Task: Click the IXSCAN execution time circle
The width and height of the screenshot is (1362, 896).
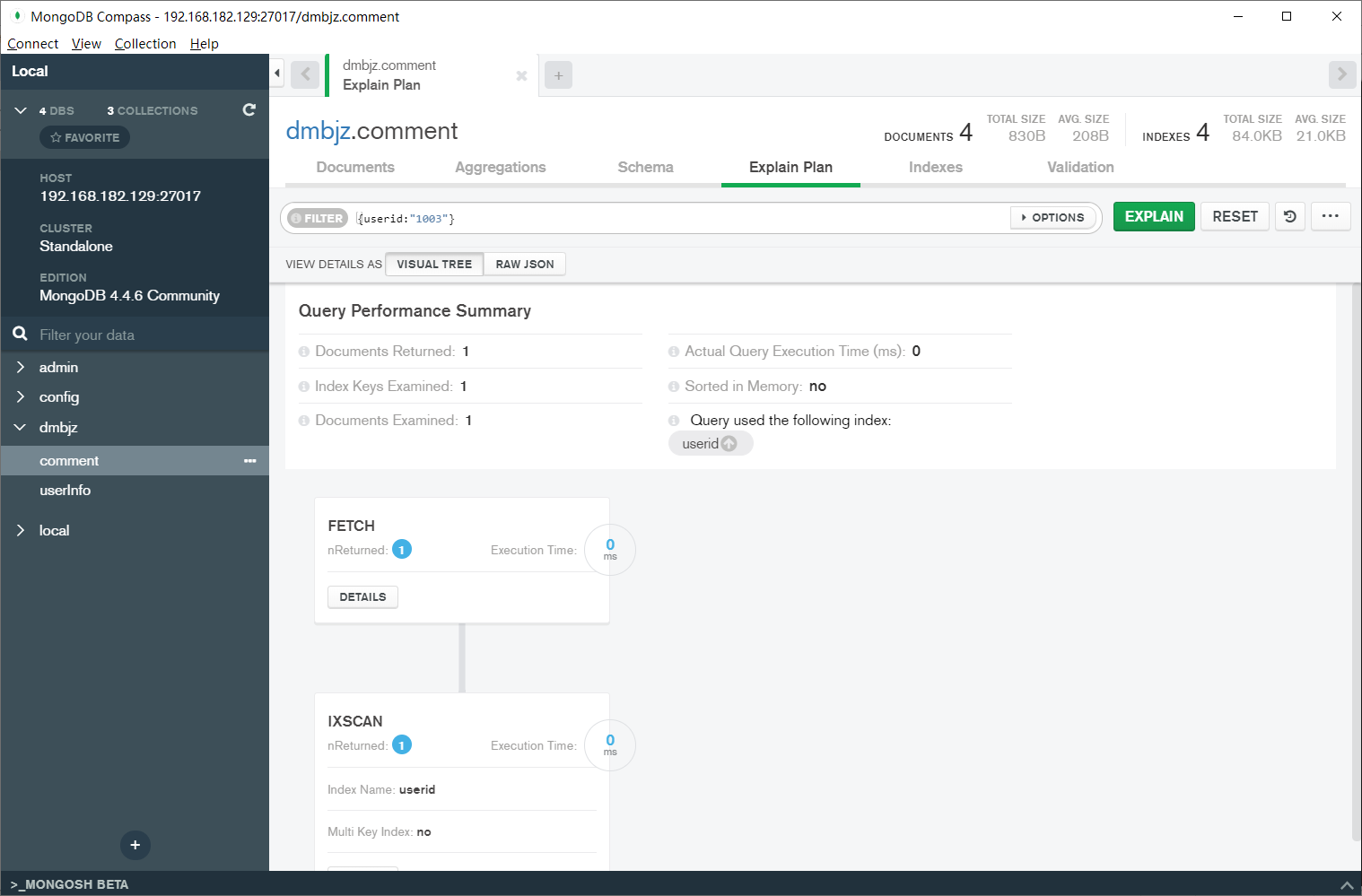Action: pos(610,745)
